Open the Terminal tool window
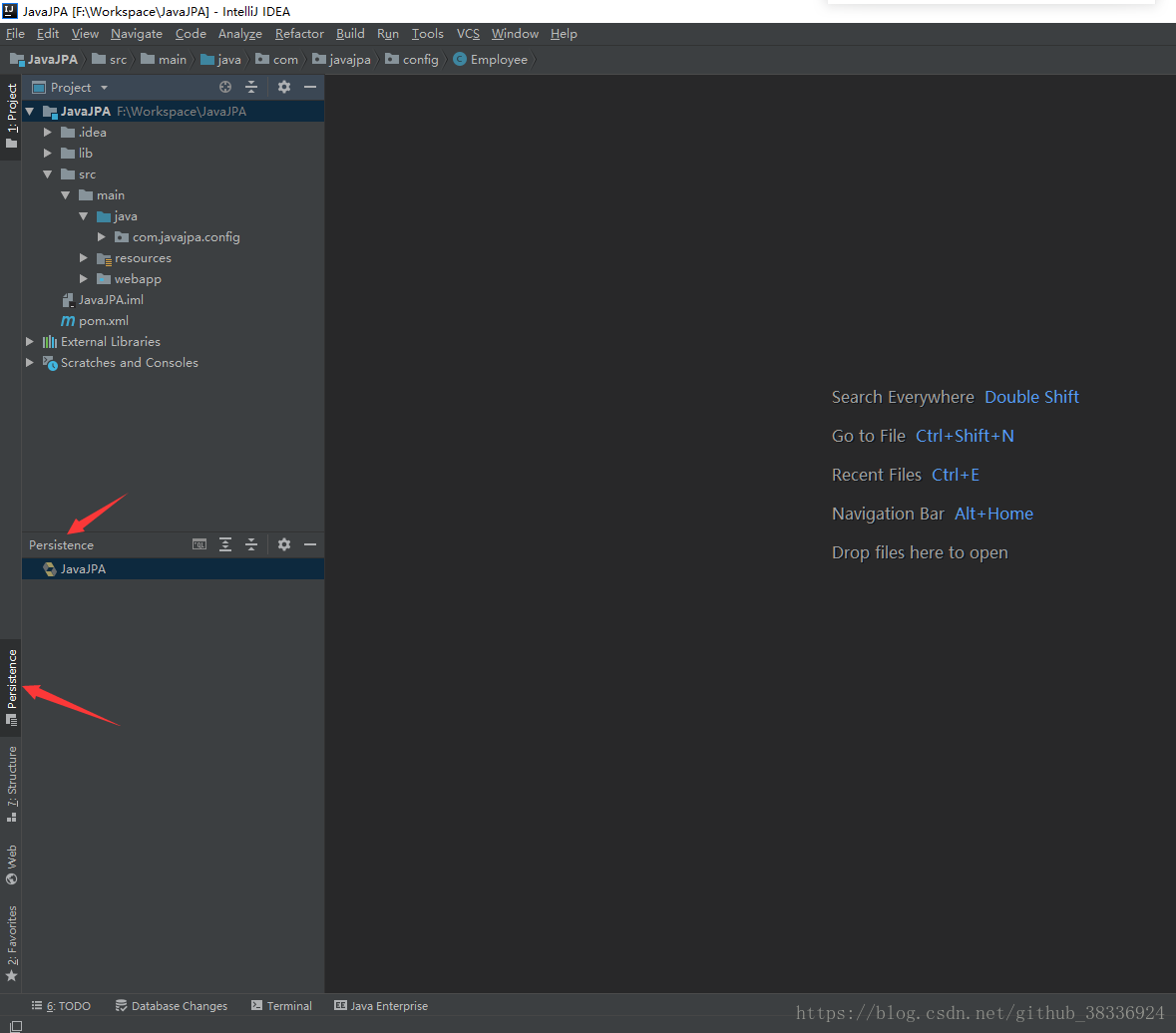Screen dimensions: 1176x1033 point(281,1006)
